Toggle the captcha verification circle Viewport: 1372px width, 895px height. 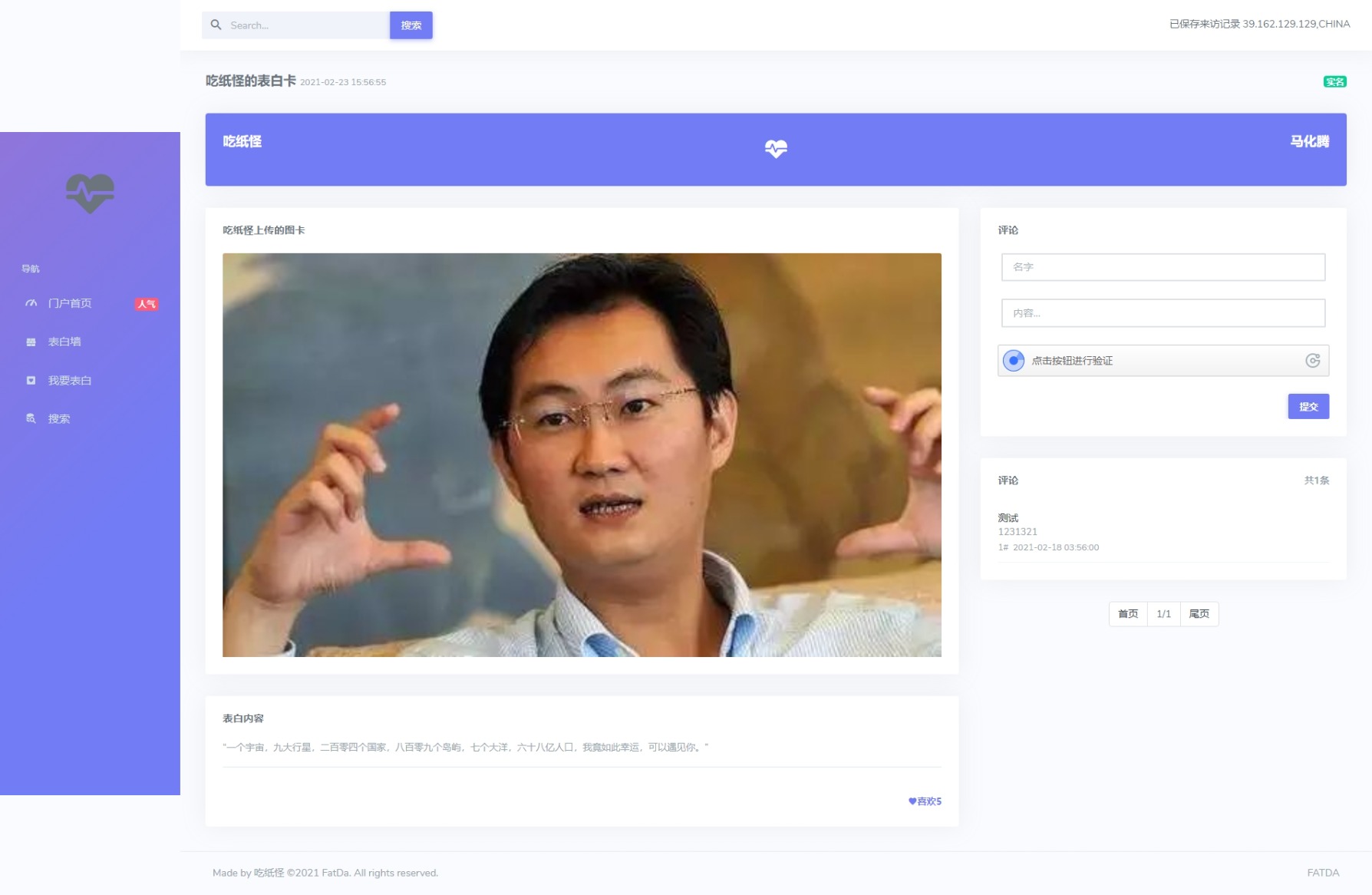click(x=1014, y=361)
